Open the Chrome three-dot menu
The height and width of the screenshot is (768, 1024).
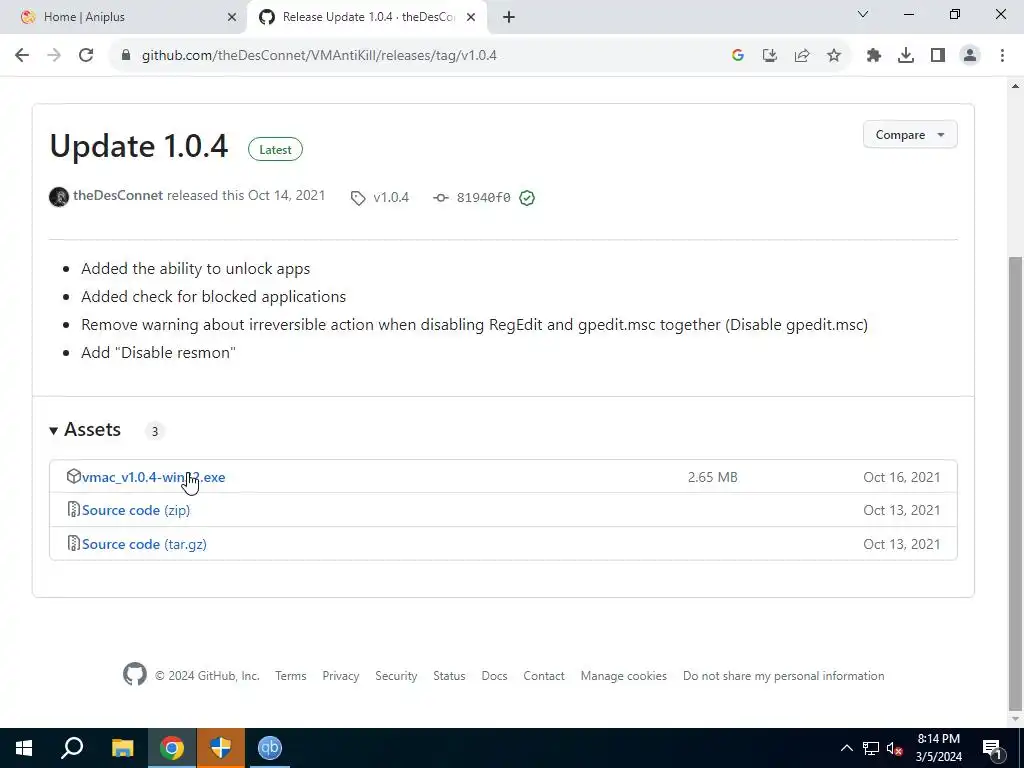pyautogui.click(x=1002, y=56)
